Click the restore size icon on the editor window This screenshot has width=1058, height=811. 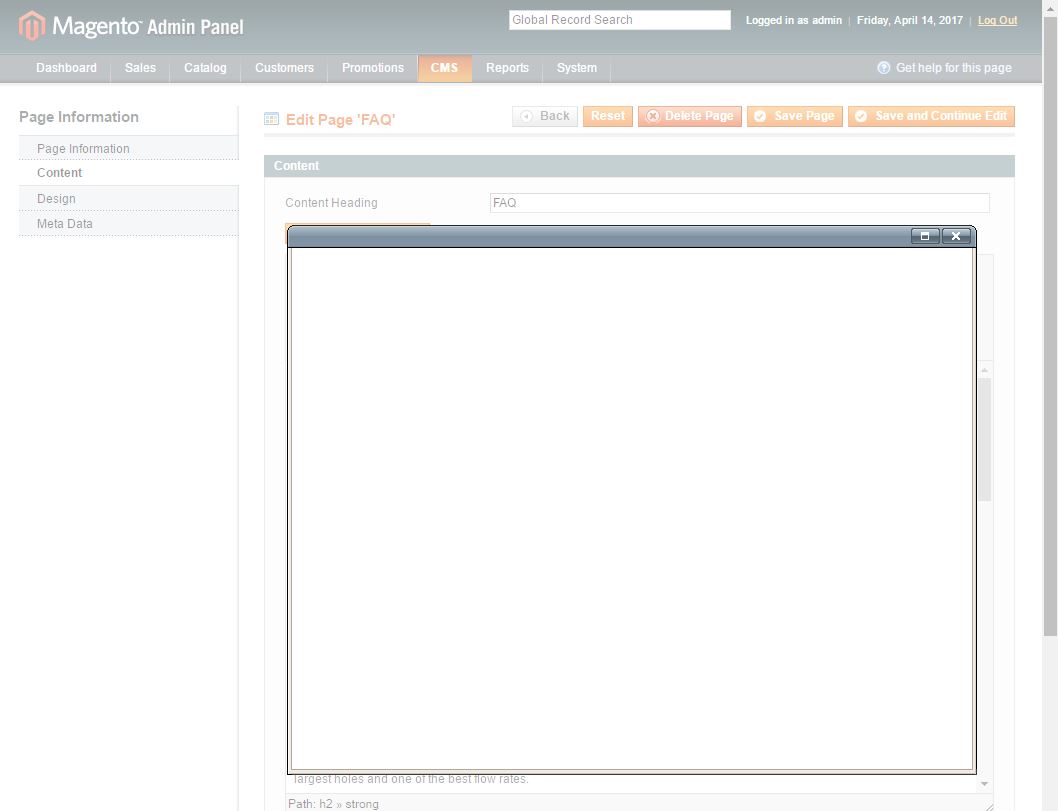click(x=925, y=236)
